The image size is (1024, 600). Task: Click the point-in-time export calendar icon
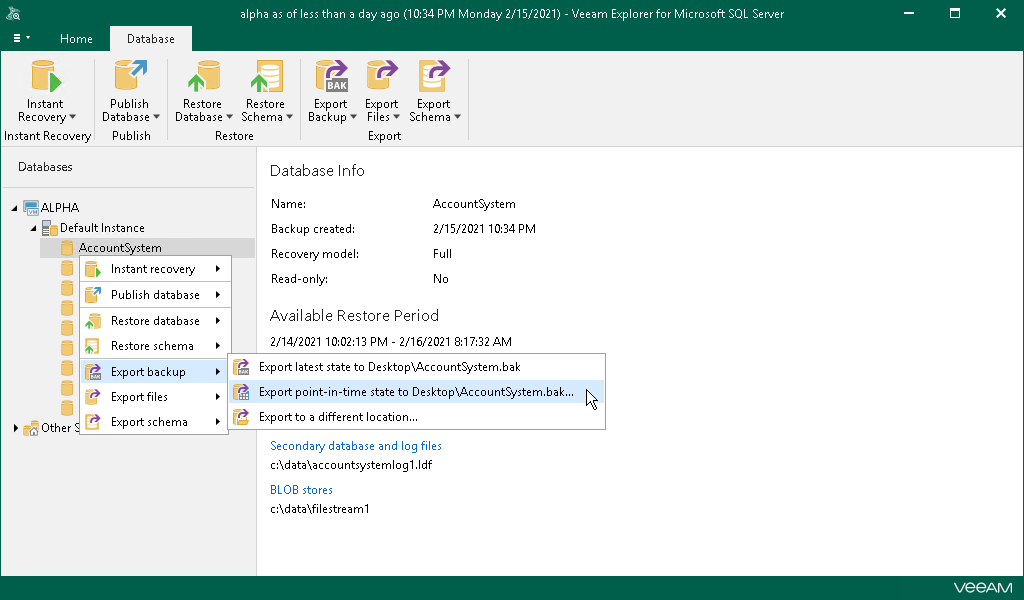(242, 392)
